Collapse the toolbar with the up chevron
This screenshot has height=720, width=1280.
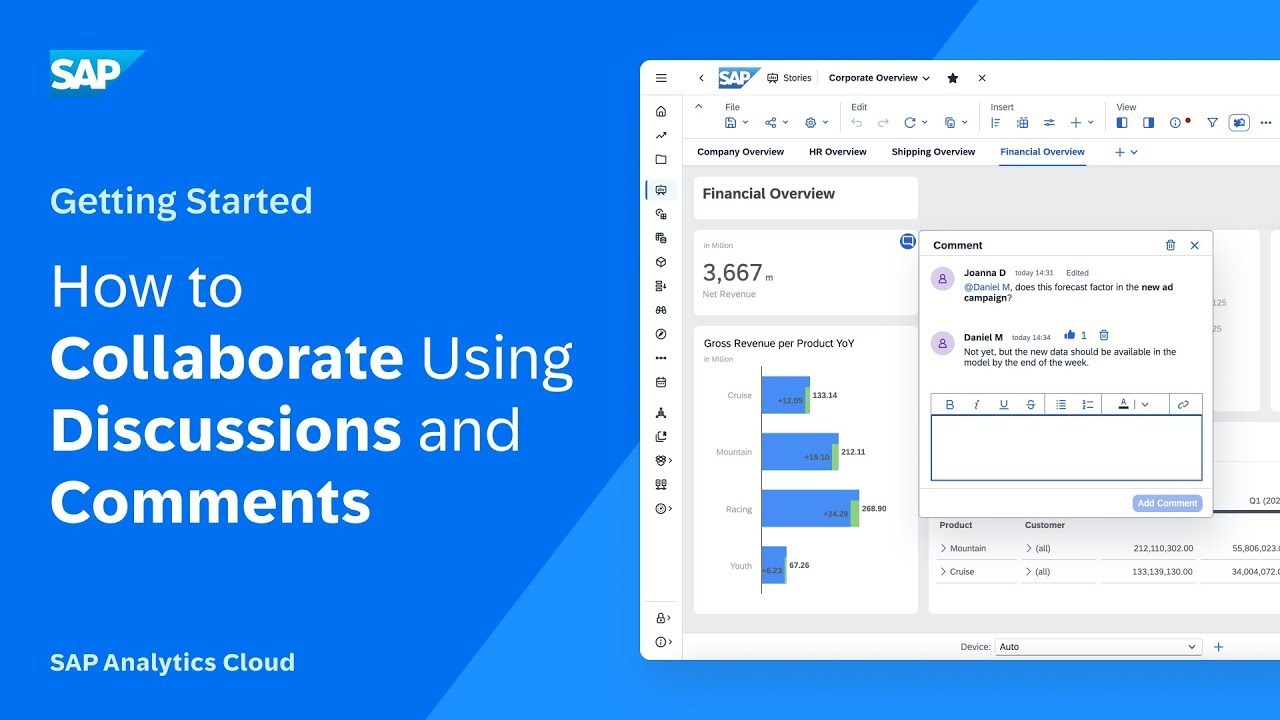click(x=698, y=107)
